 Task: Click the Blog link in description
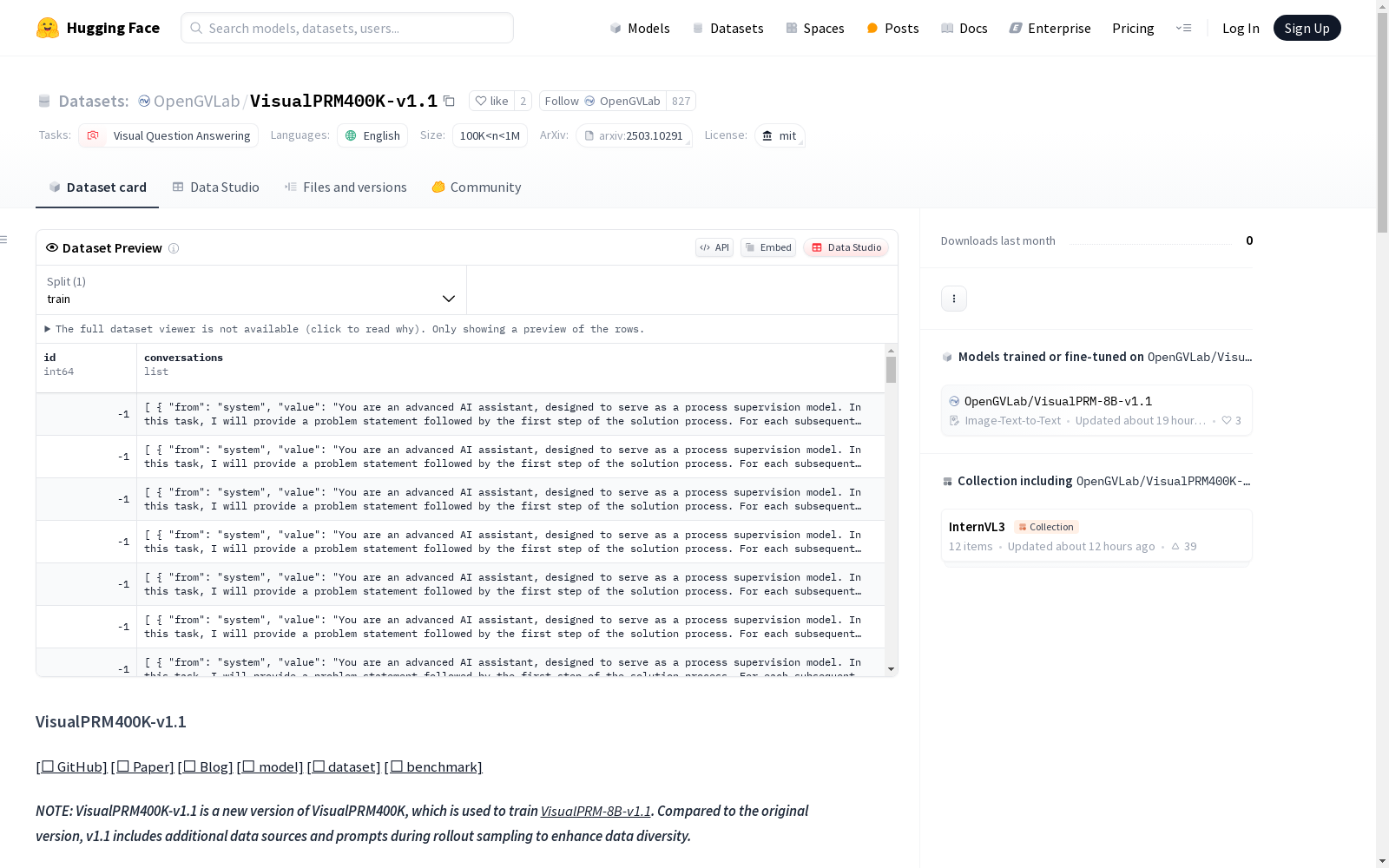[206, 767]
